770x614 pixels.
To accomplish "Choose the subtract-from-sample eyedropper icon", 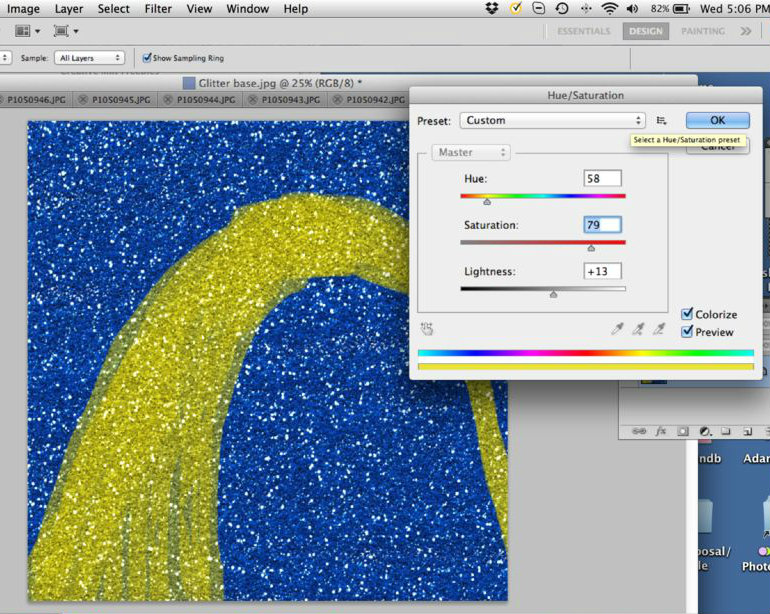I will (659, 329).
